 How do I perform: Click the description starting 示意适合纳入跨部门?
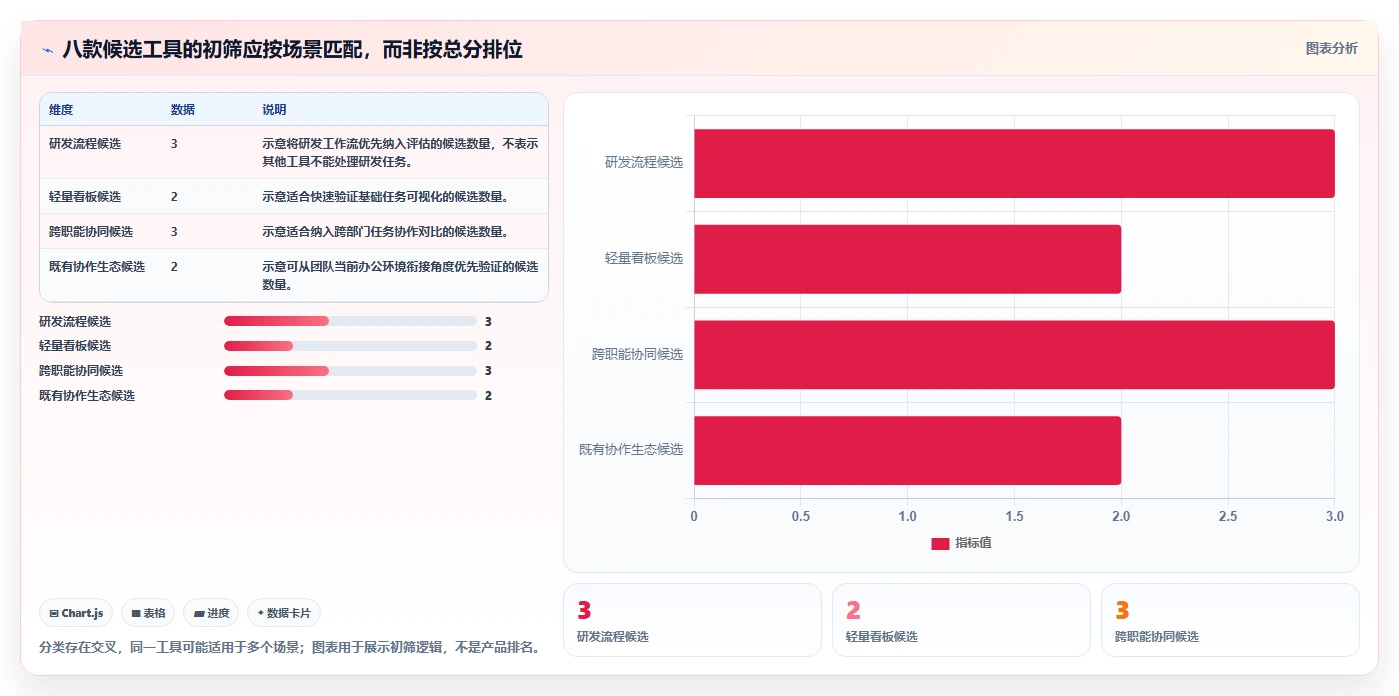386,232
